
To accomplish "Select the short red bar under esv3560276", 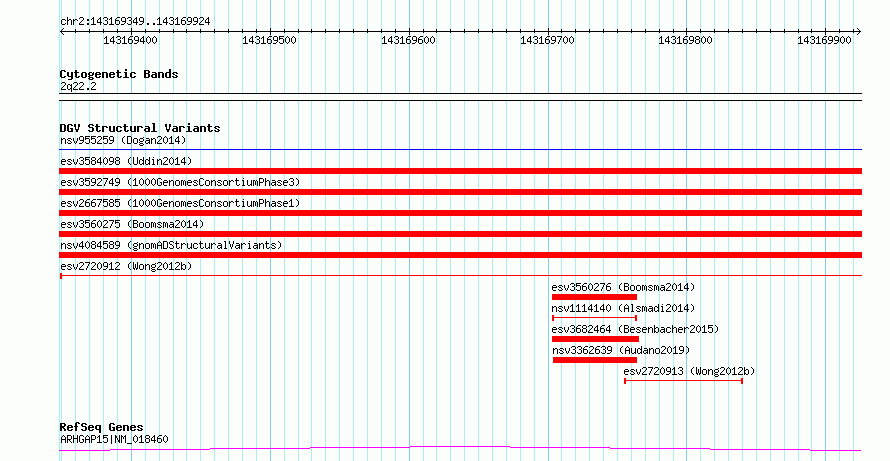I will tap(594, 297).
